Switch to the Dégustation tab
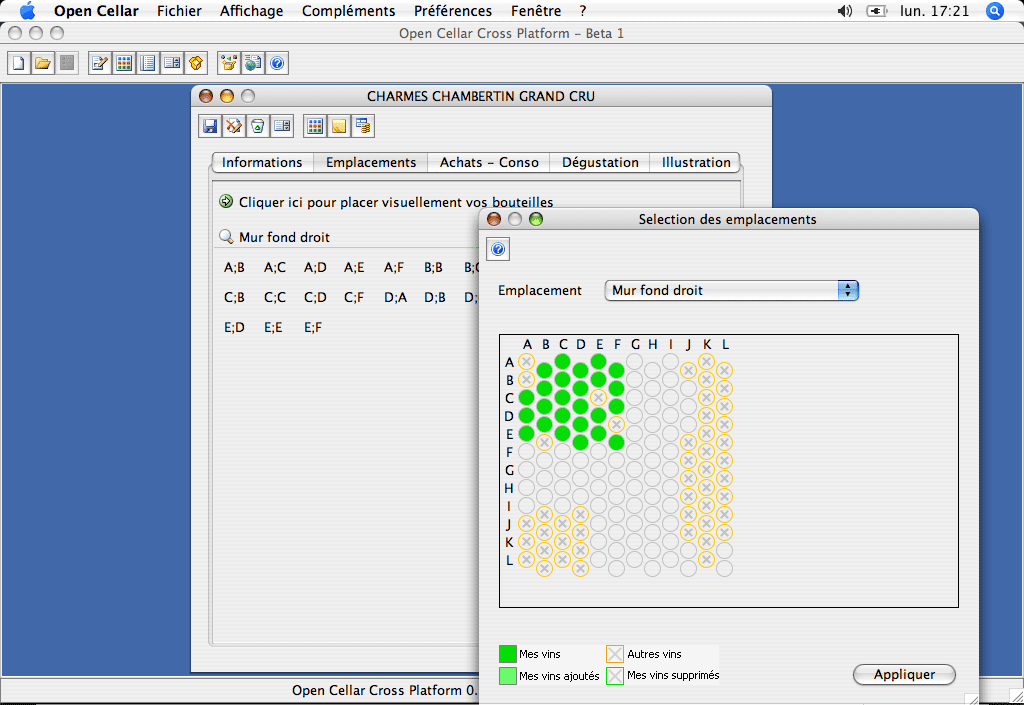This screenshot has height=705, width=1024. pos(600,163)
